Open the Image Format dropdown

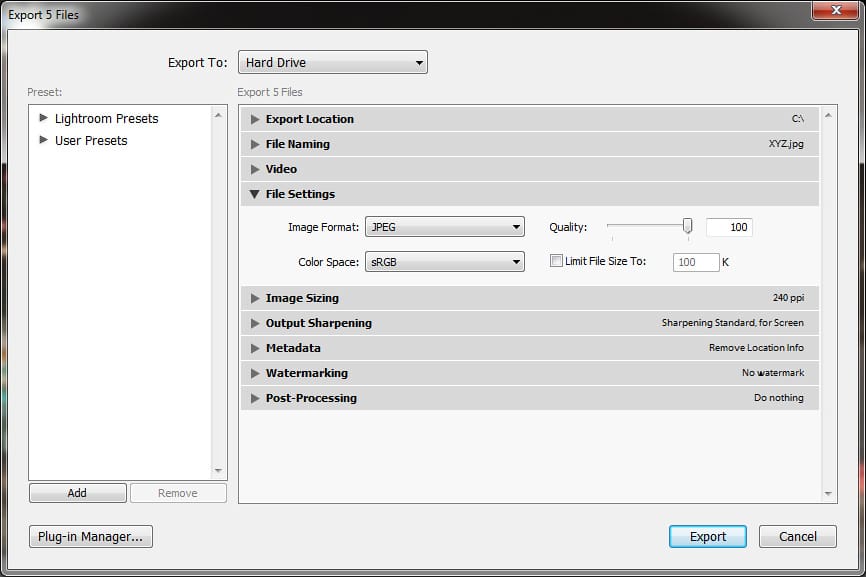[444, 227]
